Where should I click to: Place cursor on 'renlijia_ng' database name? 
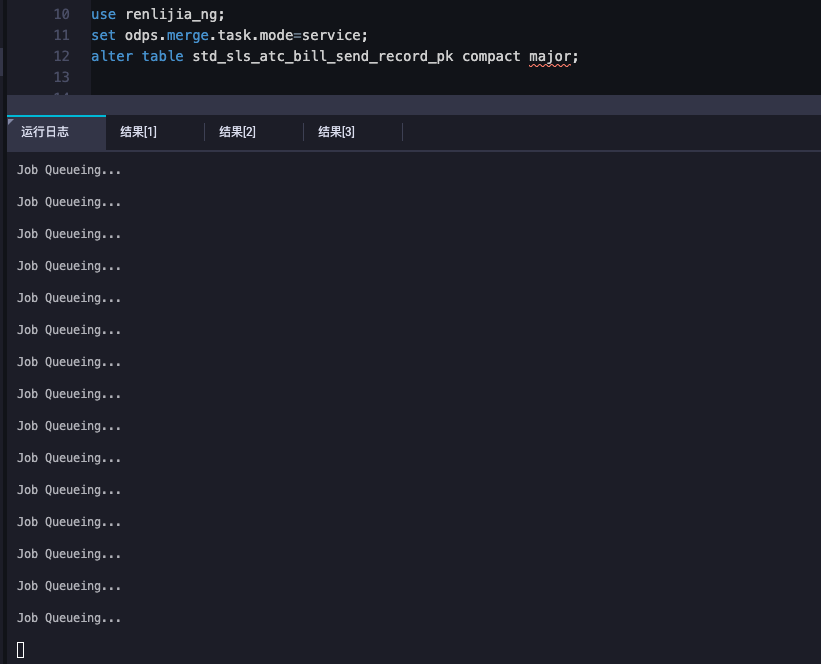(x=171, y=15)
